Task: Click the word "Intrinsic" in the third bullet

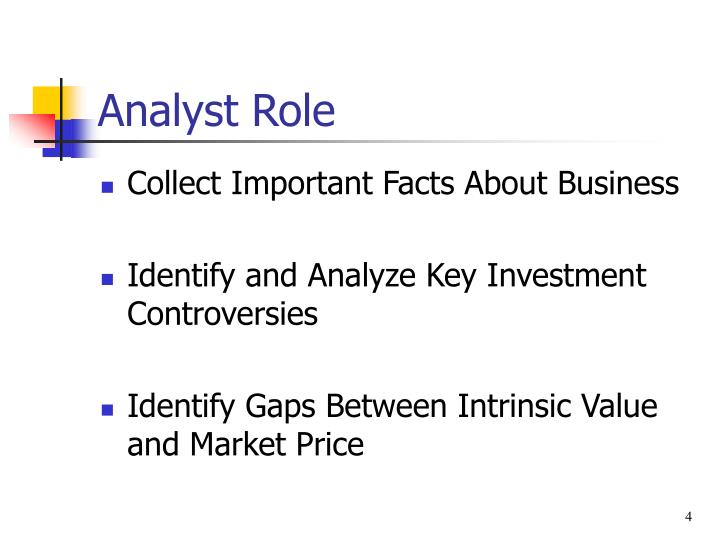Action: click(513, 406)
